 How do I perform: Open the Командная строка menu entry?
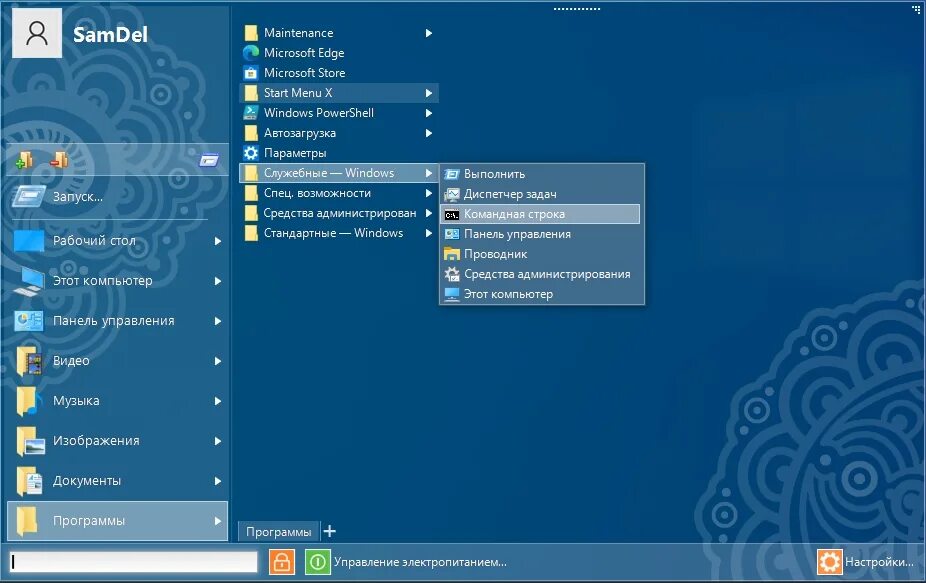(541, 214)
